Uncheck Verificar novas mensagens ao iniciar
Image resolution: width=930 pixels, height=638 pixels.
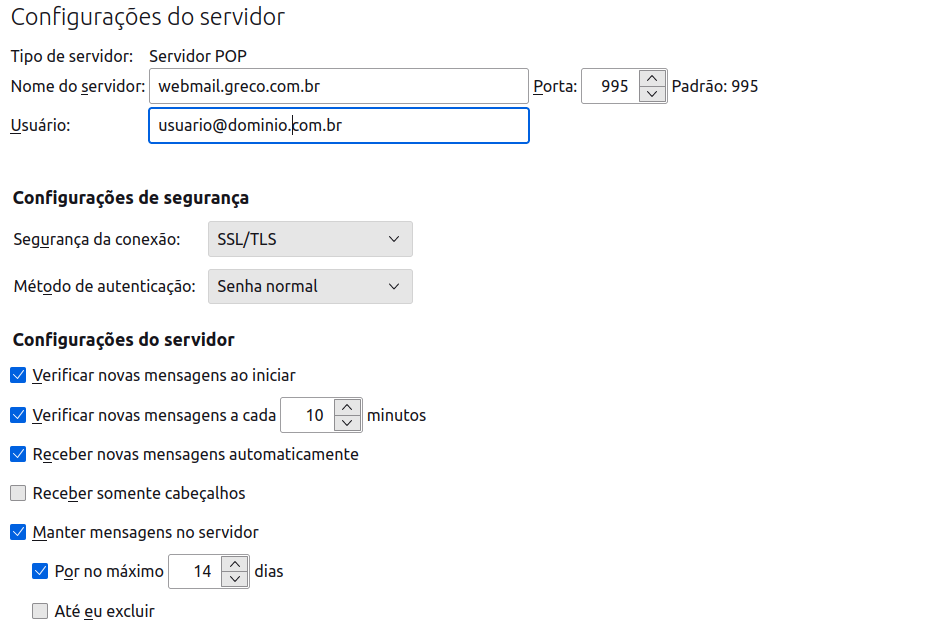[18, 375]
